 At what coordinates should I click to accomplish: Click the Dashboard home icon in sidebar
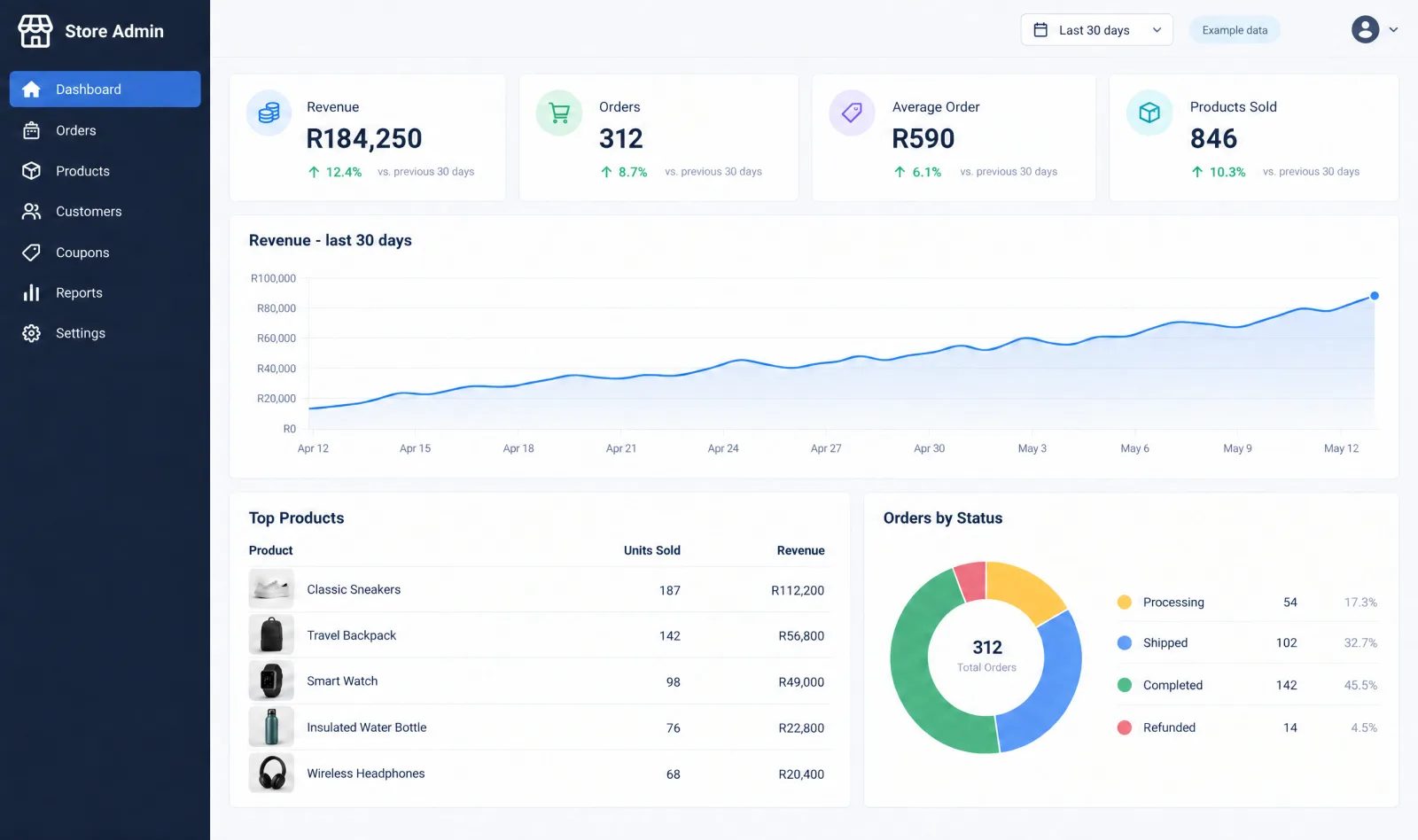point(31,89)
